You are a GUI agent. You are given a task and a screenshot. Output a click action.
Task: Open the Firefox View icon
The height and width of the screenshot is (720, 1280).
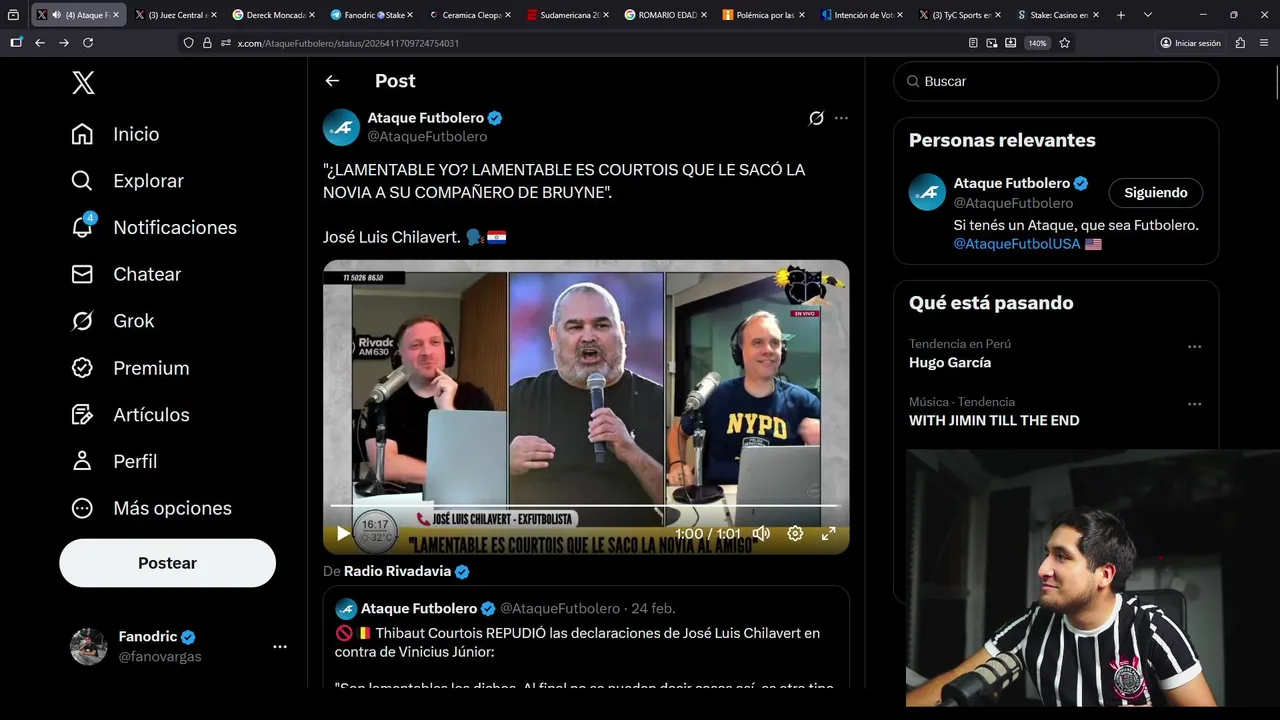[x=13, y=15]
